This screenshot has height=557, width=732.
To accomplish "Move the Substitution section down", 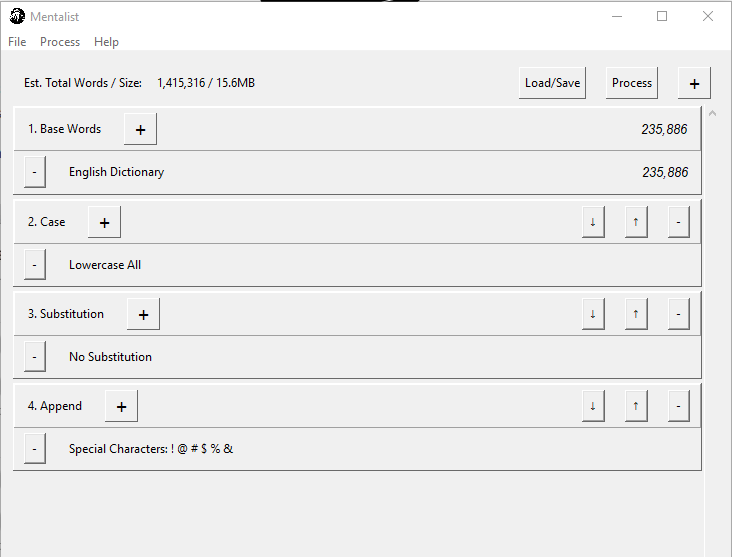I will (593, 314).
